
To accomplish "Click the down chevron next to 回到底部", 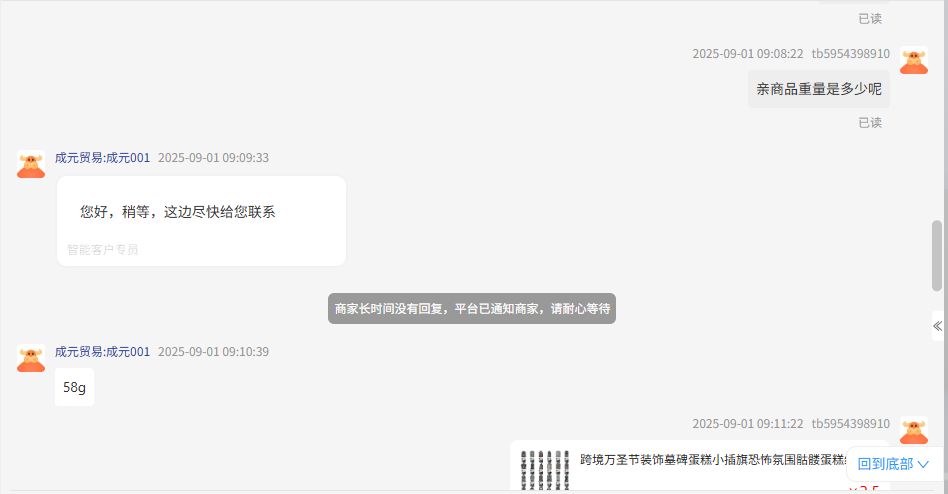I will (923, 464).
